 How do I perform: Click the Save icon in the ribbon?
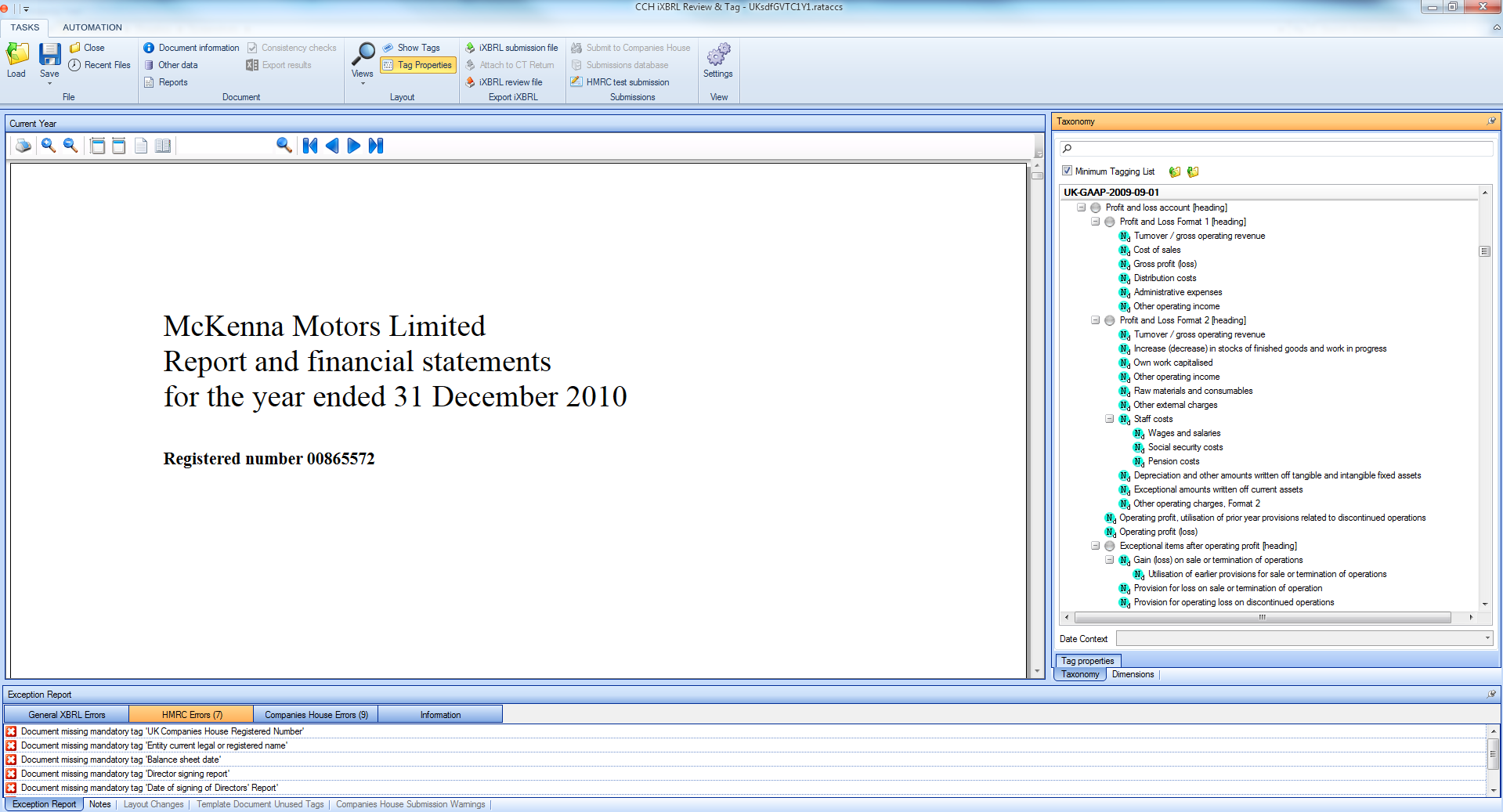tap(49, 55)
